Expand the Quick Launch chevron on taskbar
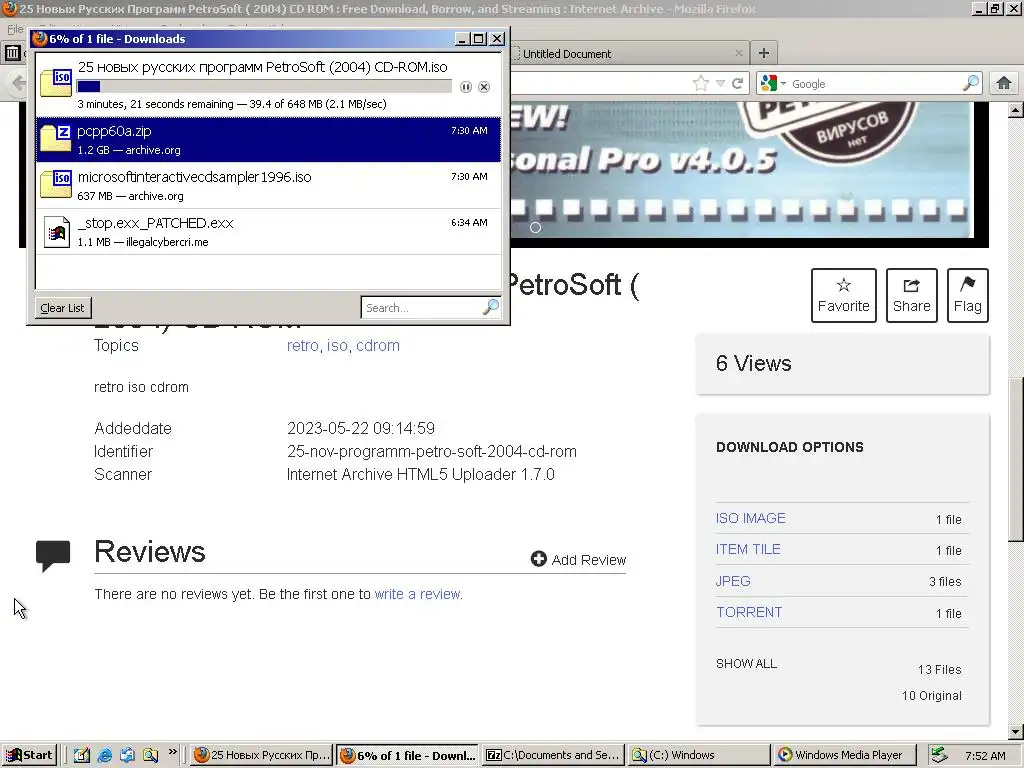The height and width of the screenshot is (768, 1024). click(172, 752)
